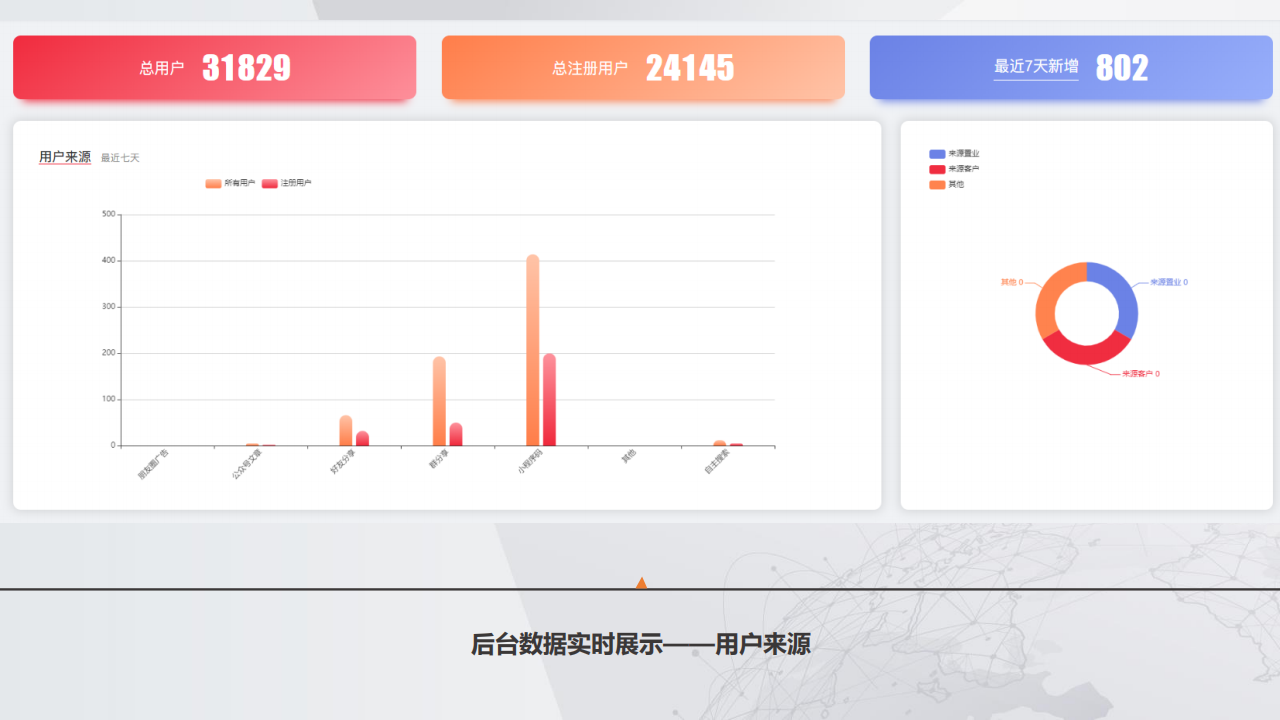
Task: Click the 最近七天 subtitle text
Action: [x=121, y=158]
